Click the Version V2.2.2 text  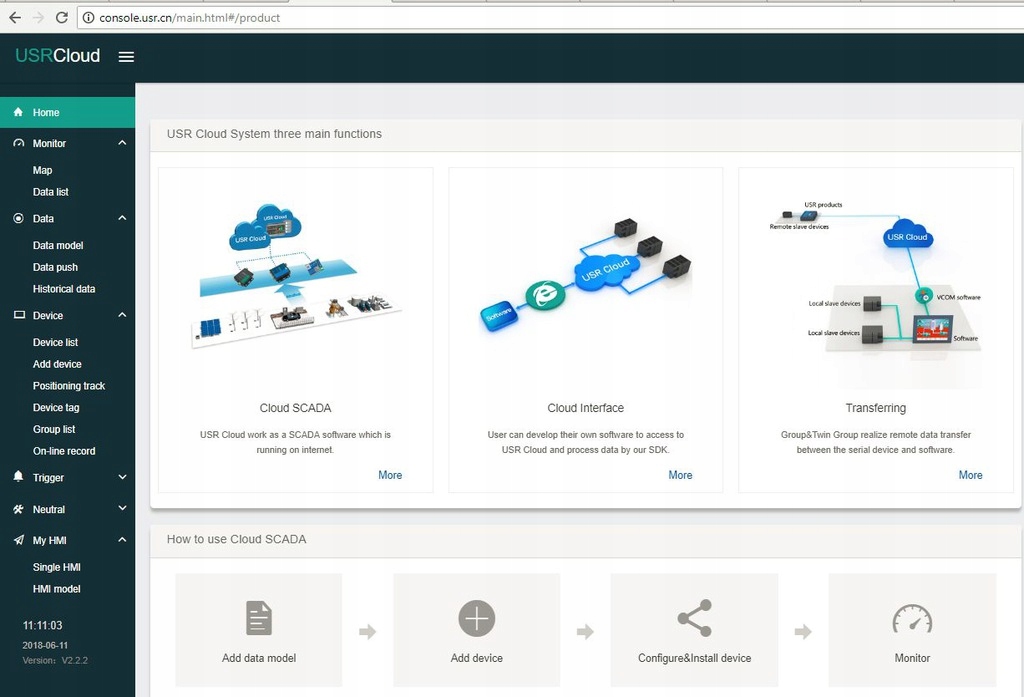click(55, 660)
